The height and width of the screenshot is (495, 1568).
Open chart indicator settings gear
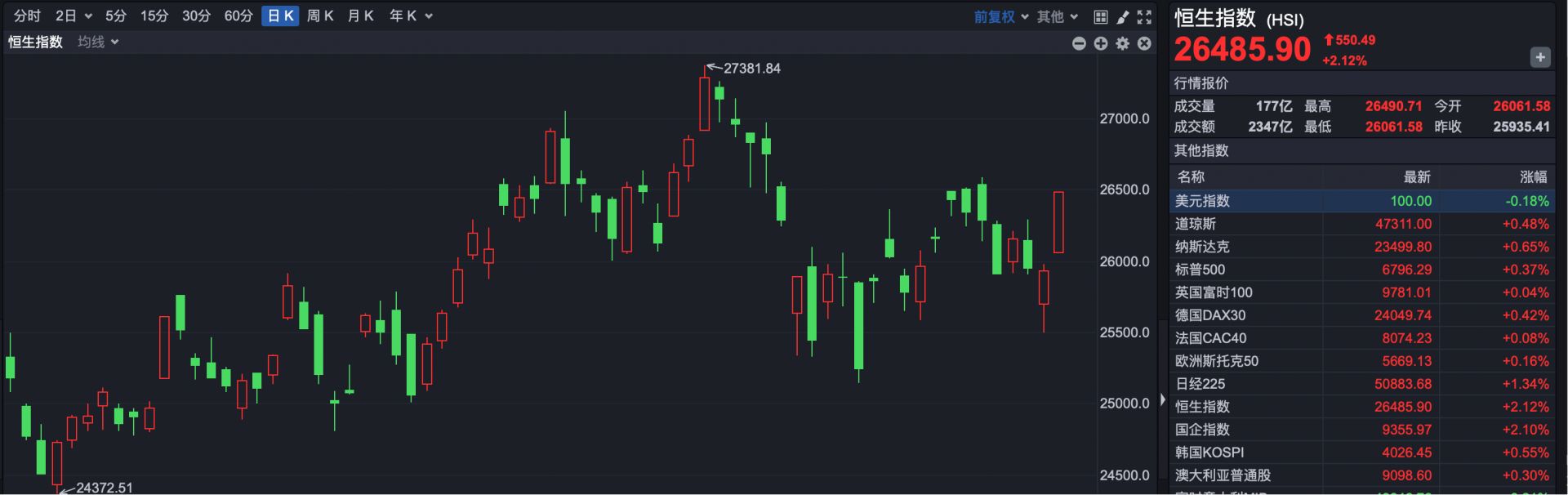click(x=1123, y=43)
